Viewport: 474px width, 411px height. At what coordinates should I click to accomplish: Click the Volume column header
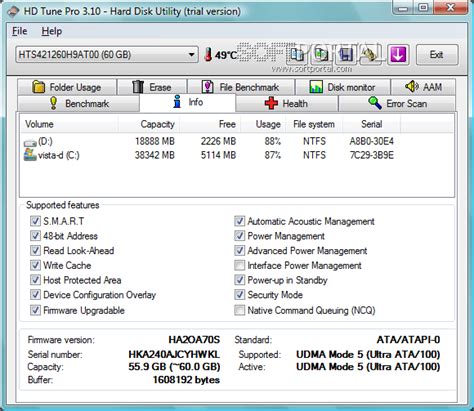(x=69, y=124)
